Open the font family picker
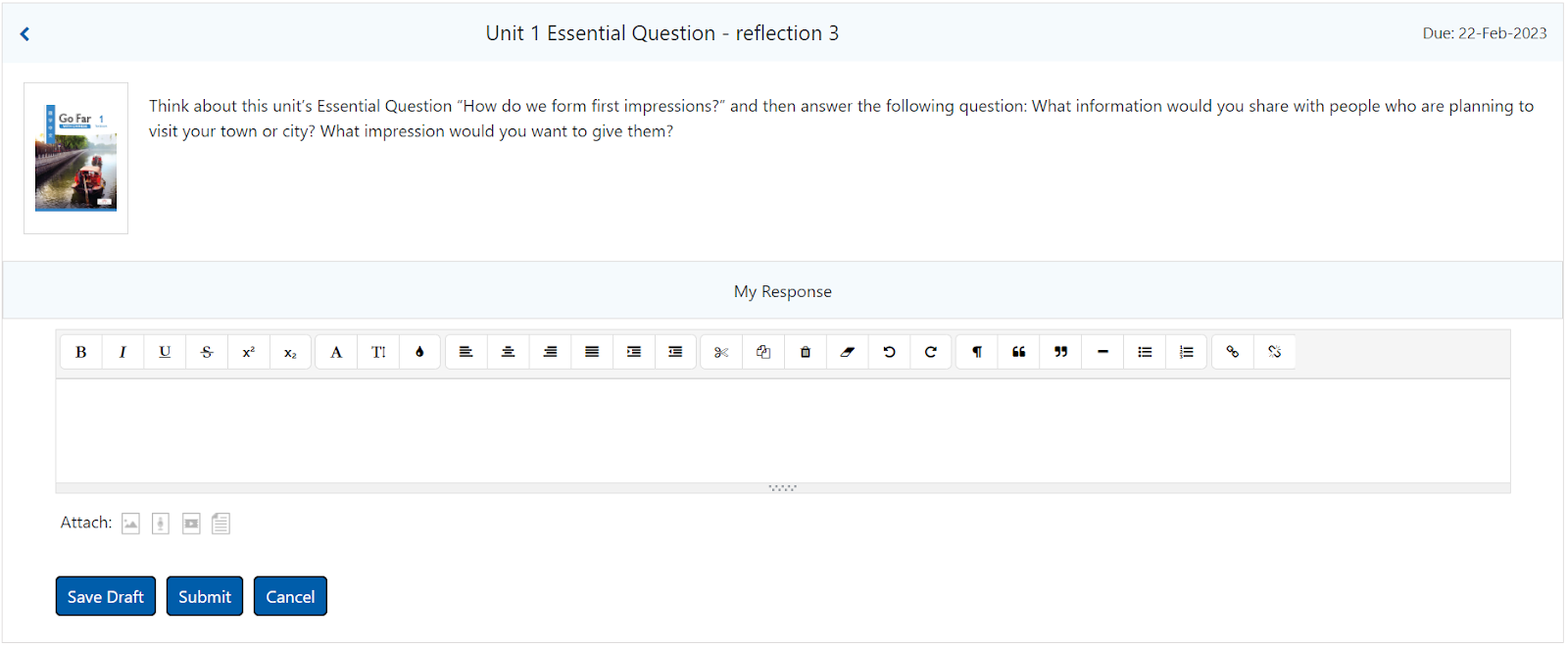This screenshot has width=1568, height=648. coord(336,352)
